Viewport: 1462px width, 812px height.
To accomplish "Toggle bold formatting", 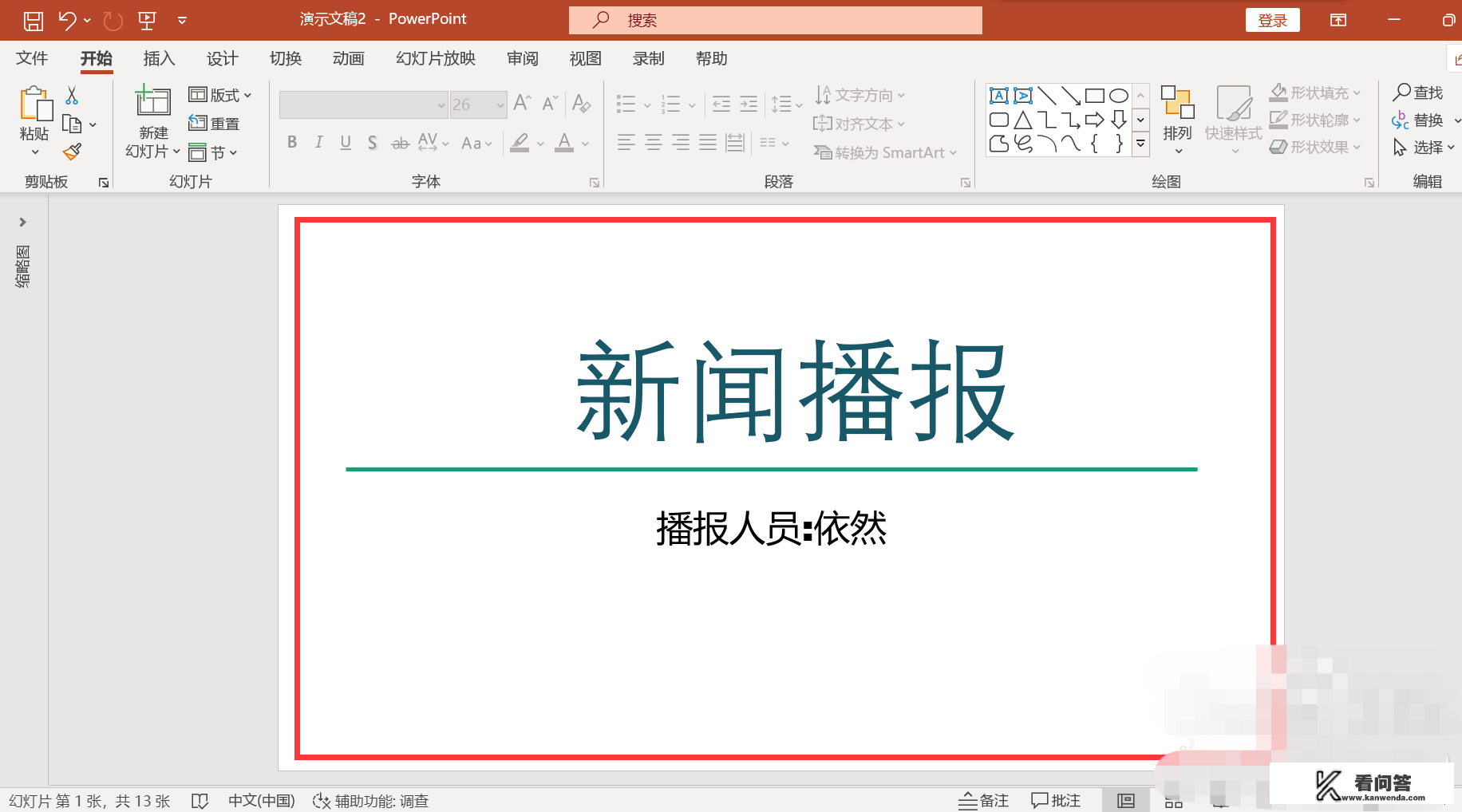I will coord(291,142).
